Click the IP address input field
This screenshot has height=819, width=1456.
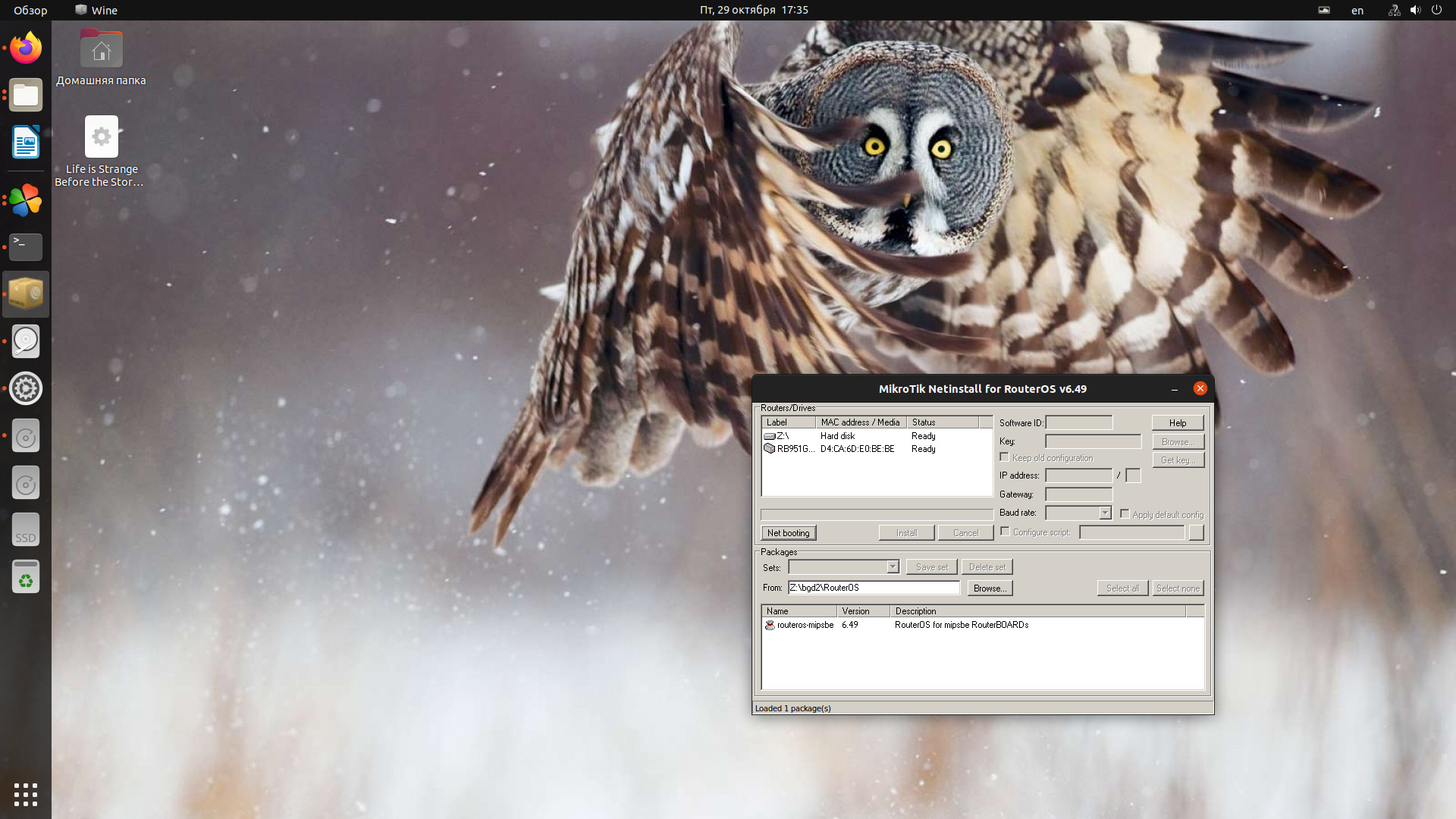tap(1079, 475)
